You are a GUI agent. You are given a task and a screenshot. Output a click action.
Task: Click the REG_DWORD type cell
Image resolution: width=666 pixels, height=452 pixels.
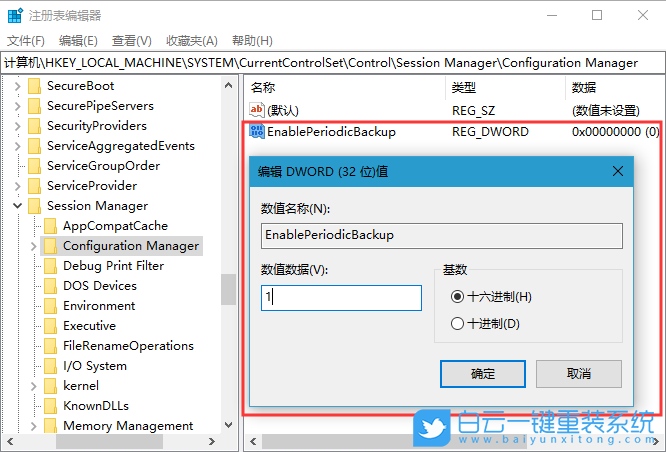(x=490, y=132)
